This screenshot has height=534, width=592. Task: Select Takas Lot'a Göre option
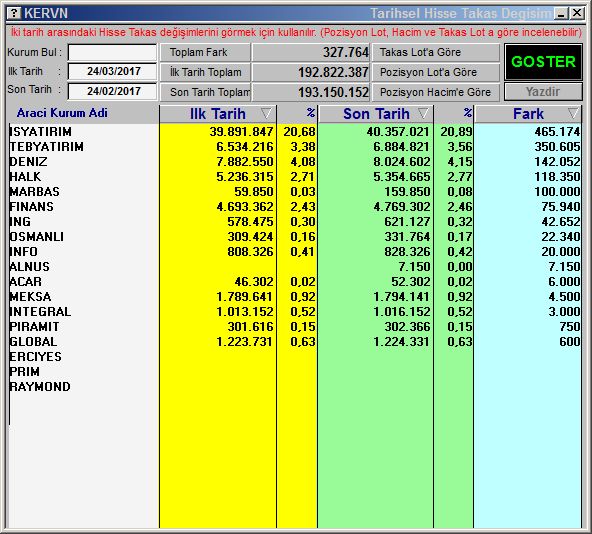[x=436, y=52]
